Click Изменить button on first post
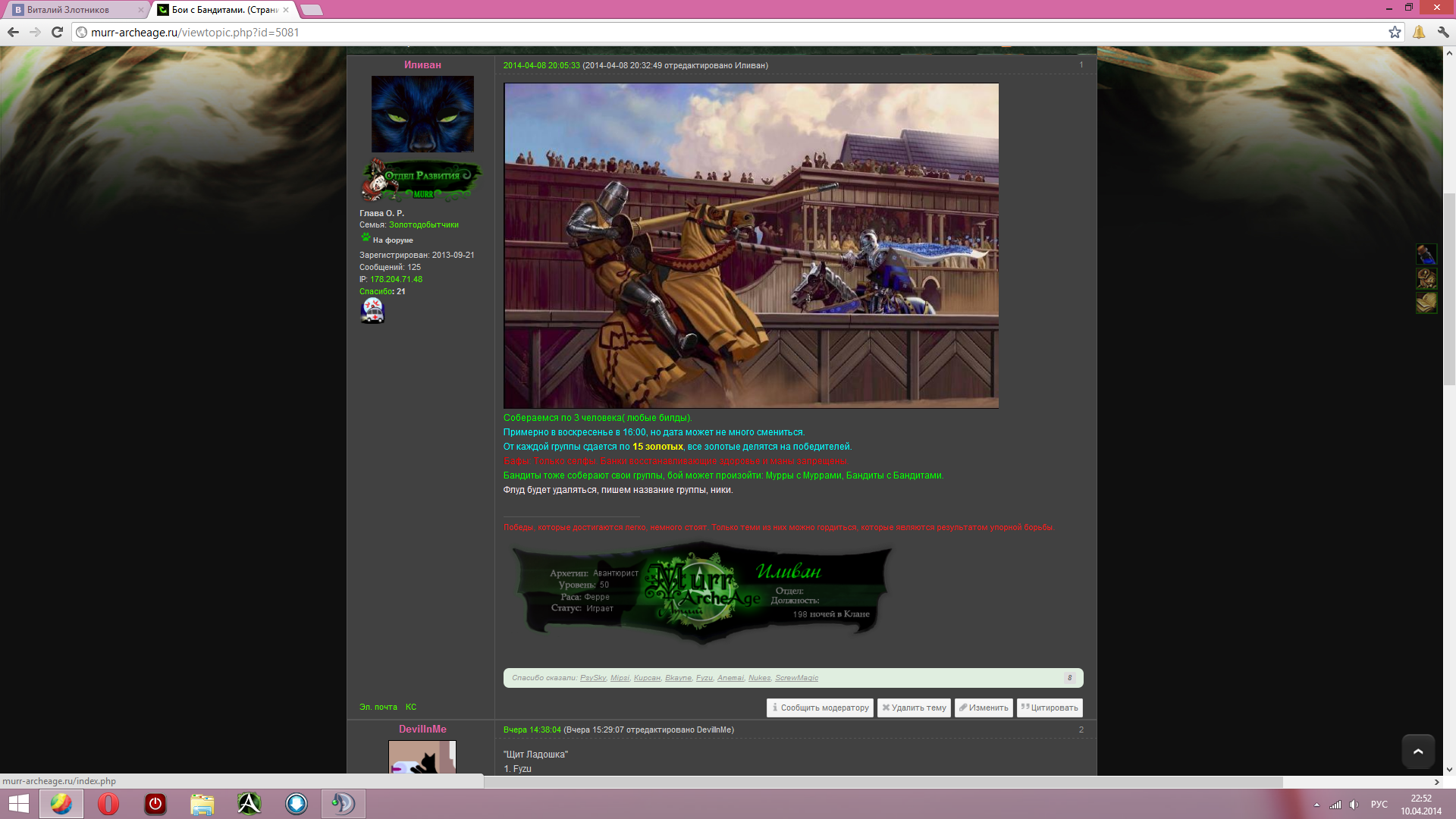Viewport: 1456px width, 819px height. click(x=984, y=708)
